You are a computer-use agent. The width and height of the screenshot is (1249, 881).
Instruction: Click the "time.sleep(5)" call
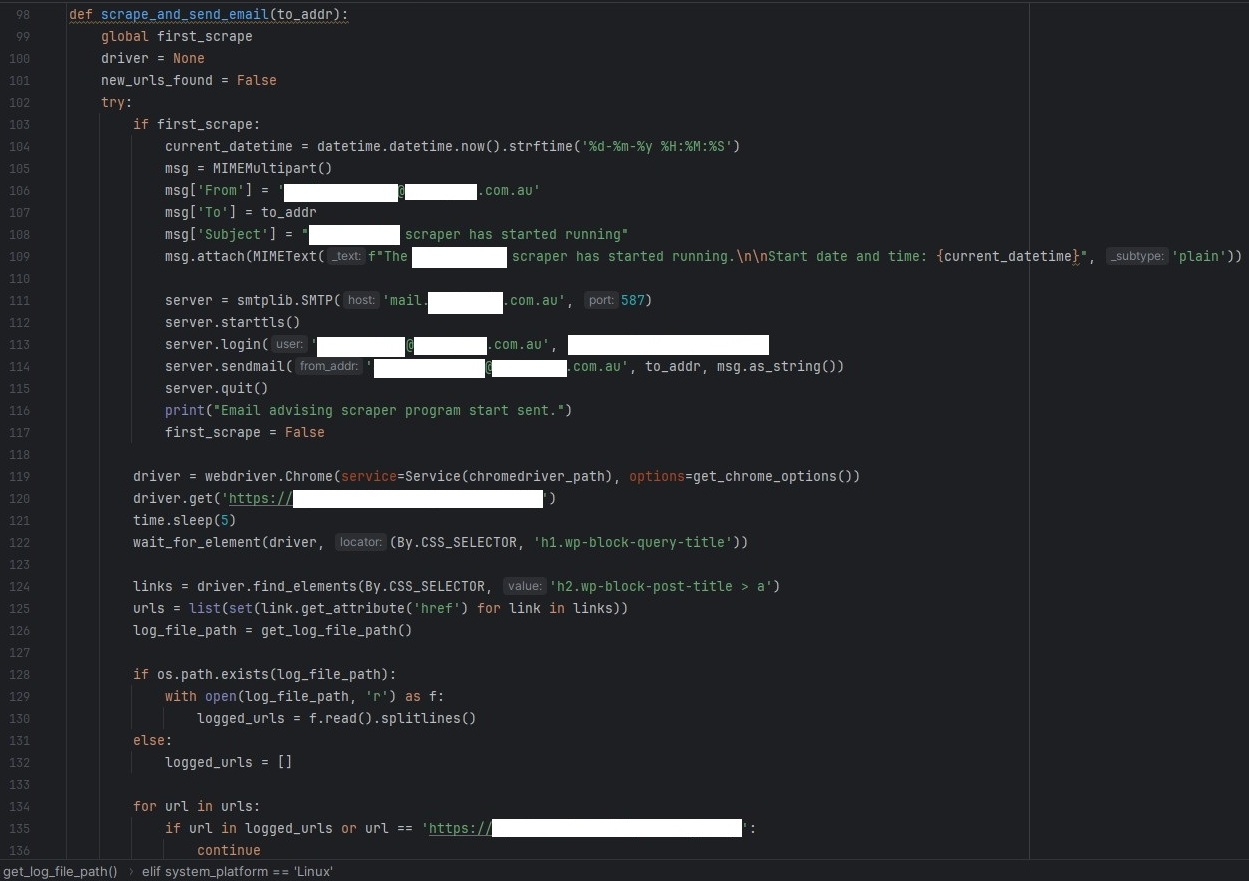coord(184,520)
